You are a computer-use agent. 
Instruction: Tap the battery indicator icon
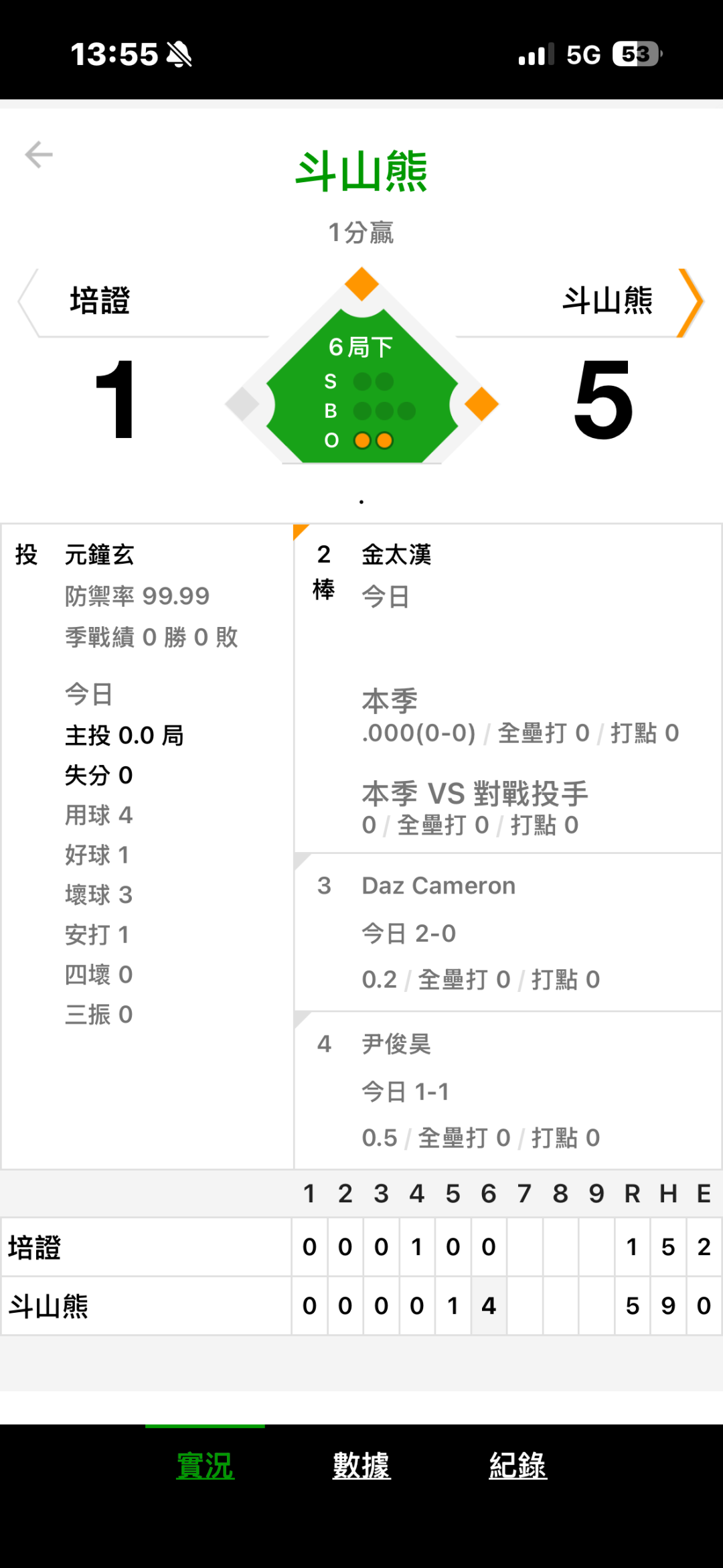point(637,54)
